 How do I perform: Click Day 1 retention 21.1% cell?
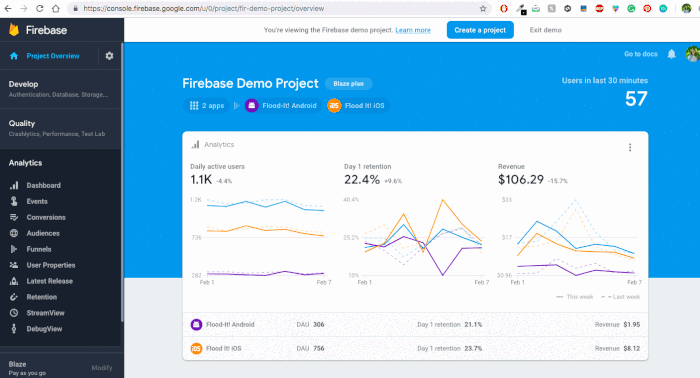450,324
